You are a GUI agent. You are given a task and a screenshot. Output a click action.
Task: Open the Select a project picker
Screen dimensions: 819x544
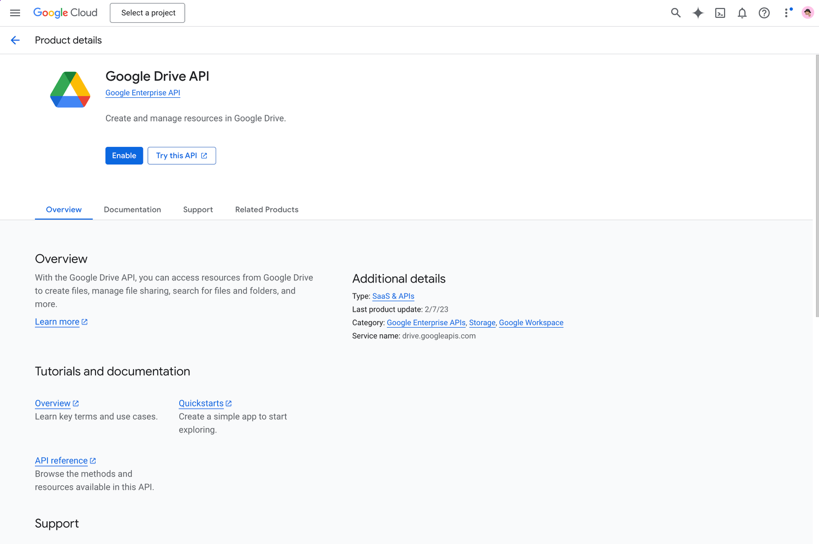pos(147,13)
